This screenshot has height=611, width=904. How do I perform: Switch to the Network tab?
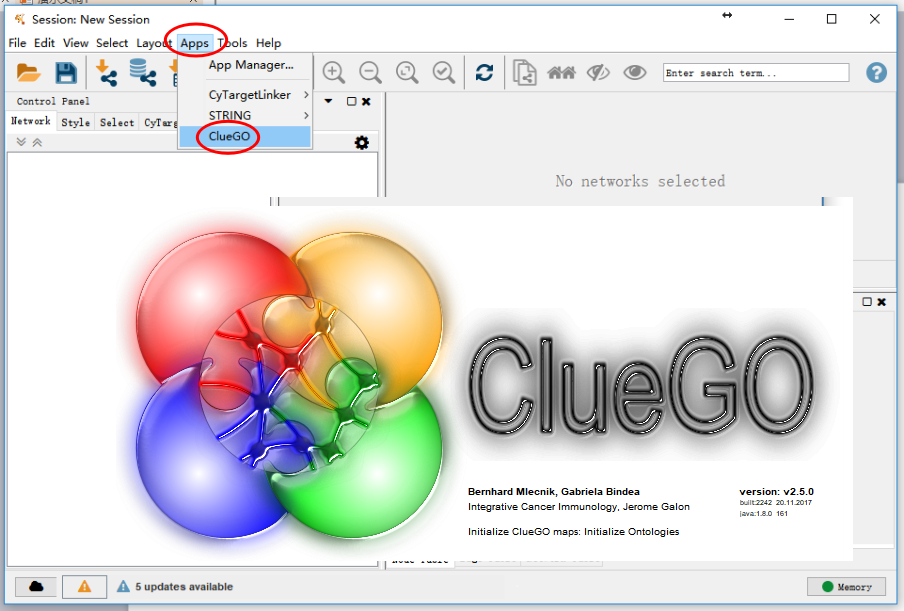pos(31,122)
